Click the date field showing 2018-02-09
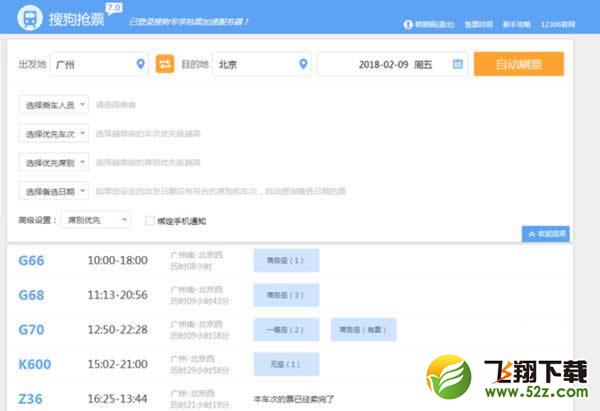The width and height of the screenshot is (600, 411). point(393,64)
